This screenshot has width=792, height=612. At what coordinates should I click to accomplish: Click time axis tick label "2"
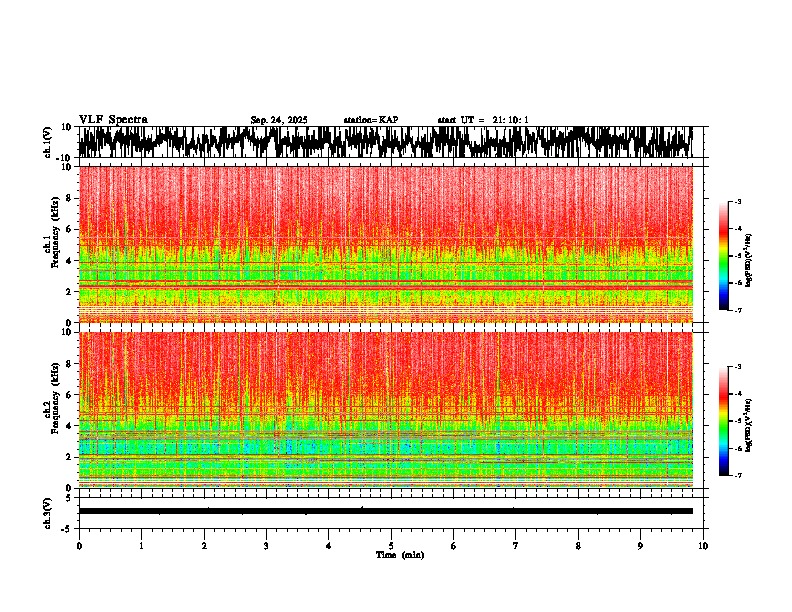point(204,546)
